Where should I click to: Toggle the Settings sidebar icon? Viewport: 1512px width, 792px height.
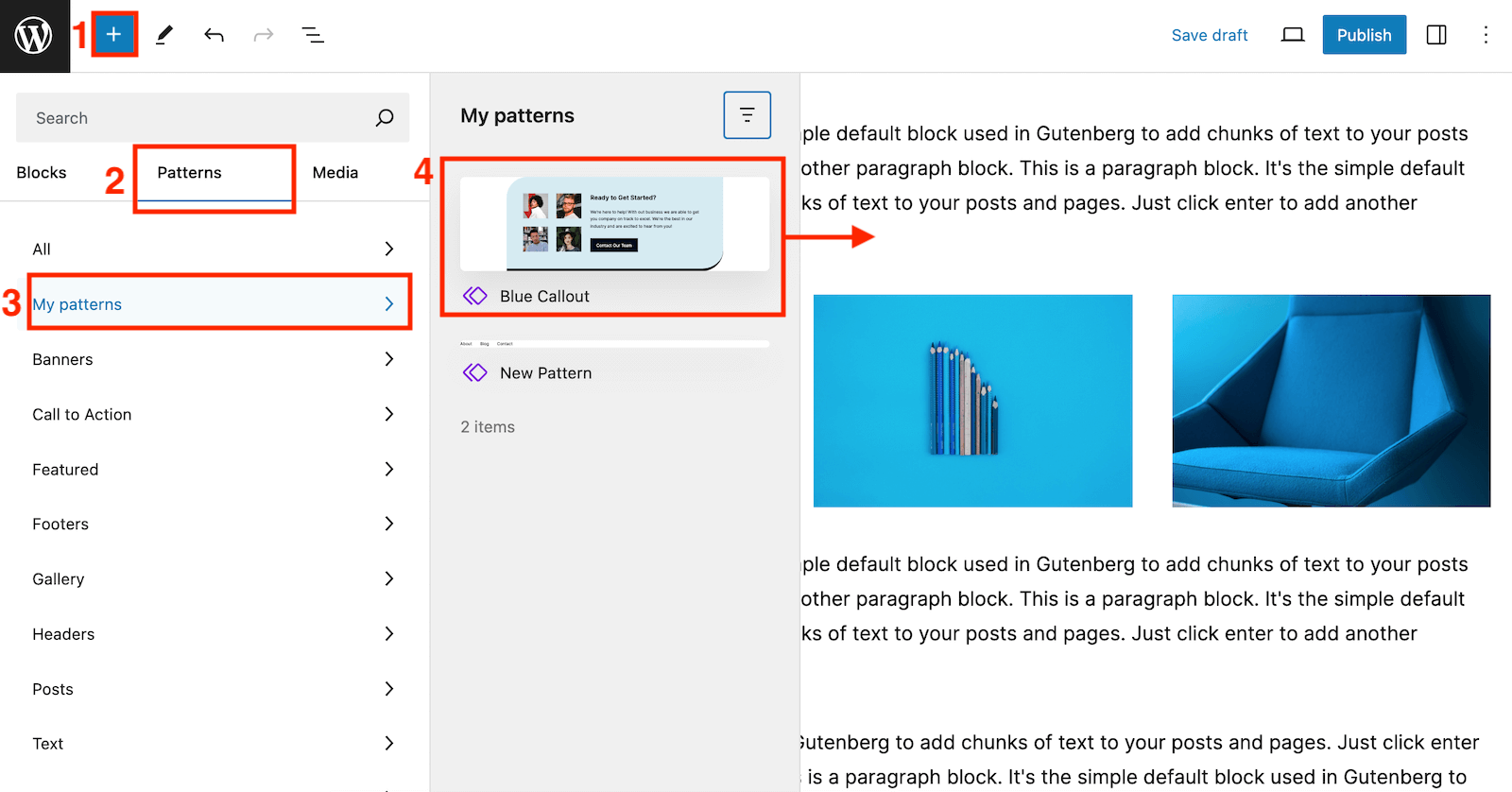(x=1436, y=35)
